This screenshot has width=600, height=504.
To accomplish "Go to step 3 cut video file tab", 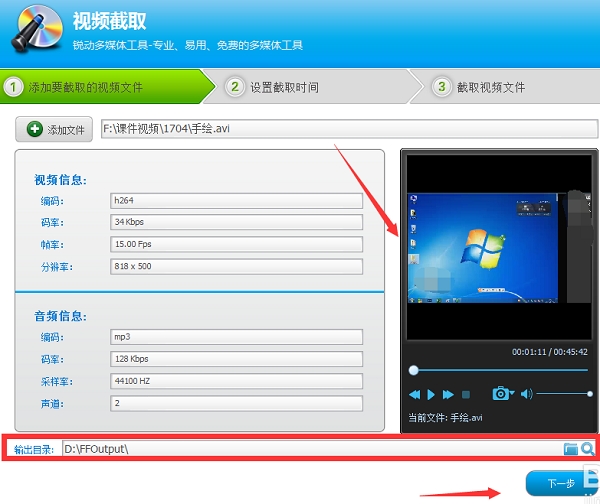I will click(x=505, y=87).
